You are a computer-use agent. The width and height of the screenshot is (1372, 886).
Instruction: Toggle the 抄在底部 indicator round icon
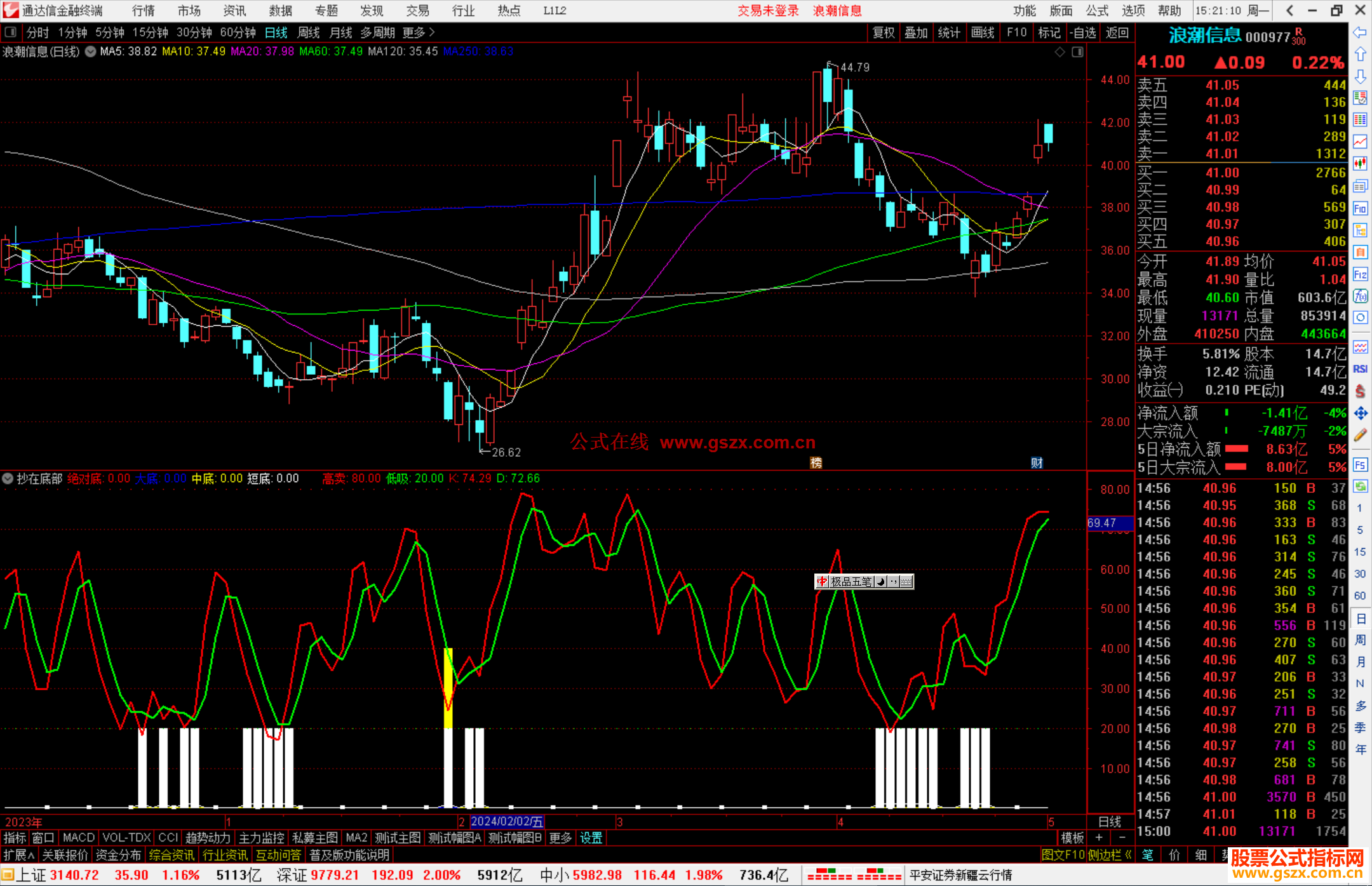tap(8, 478)
